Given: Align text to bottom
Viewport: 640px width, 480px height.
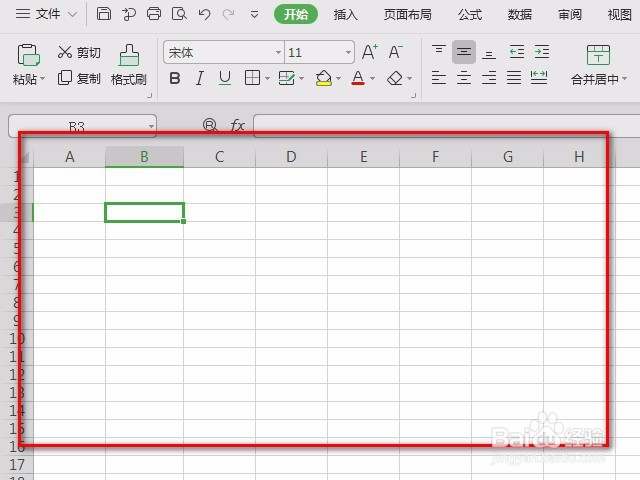Looking at the screenshot, I should tap(489, 53).
